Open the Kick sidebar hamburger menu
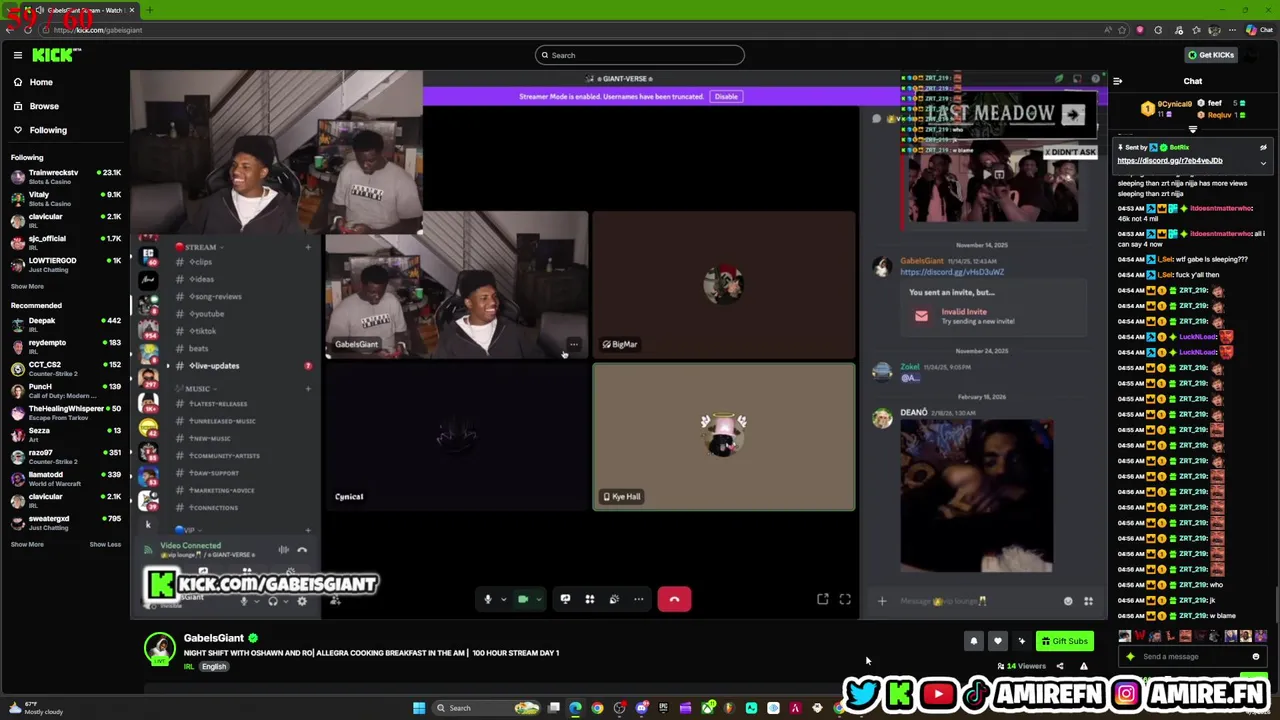 coord(17,55)
